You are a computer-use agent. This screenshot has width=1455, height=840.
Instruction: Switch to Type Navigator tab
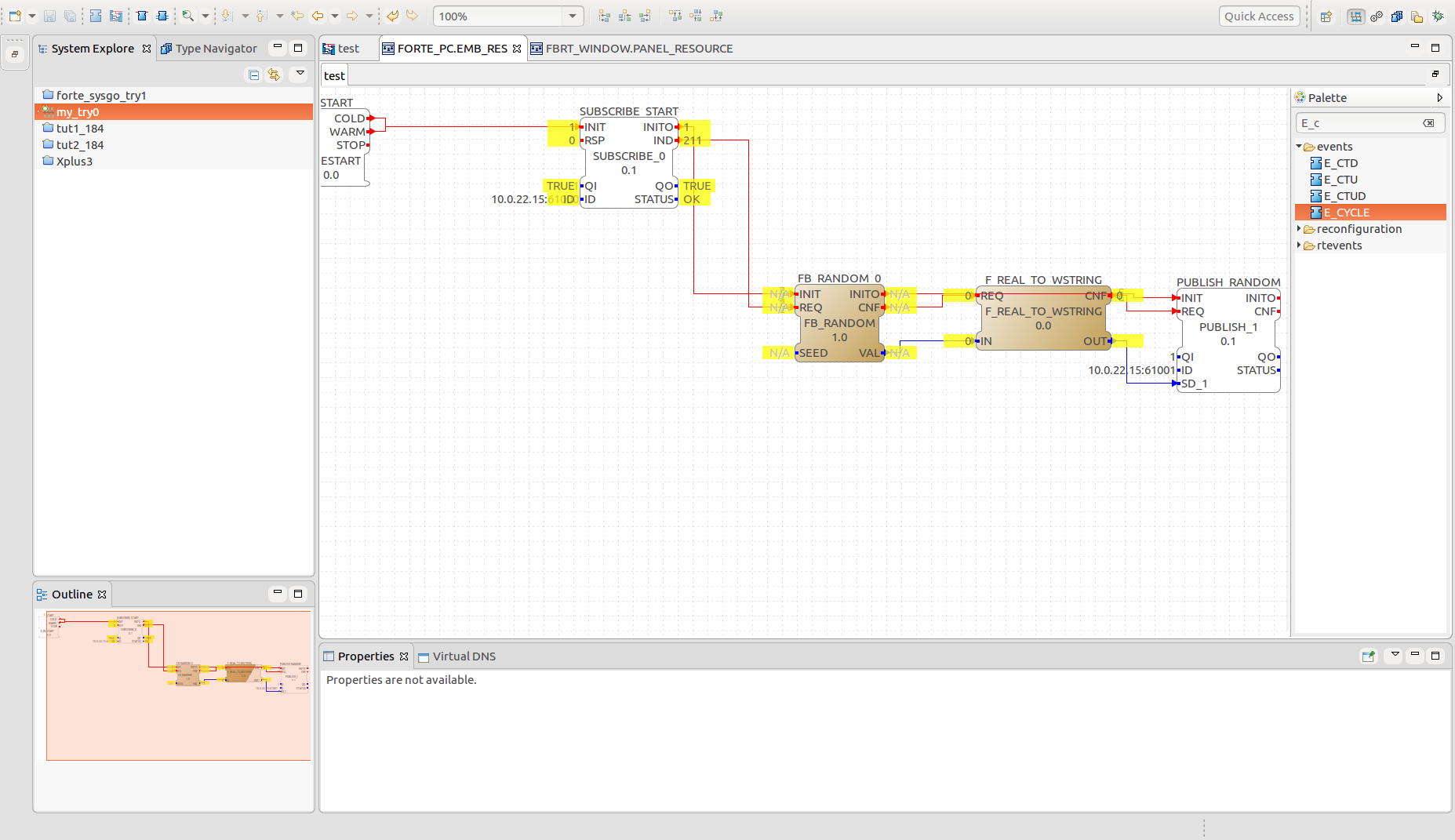[x=209, y=49]
